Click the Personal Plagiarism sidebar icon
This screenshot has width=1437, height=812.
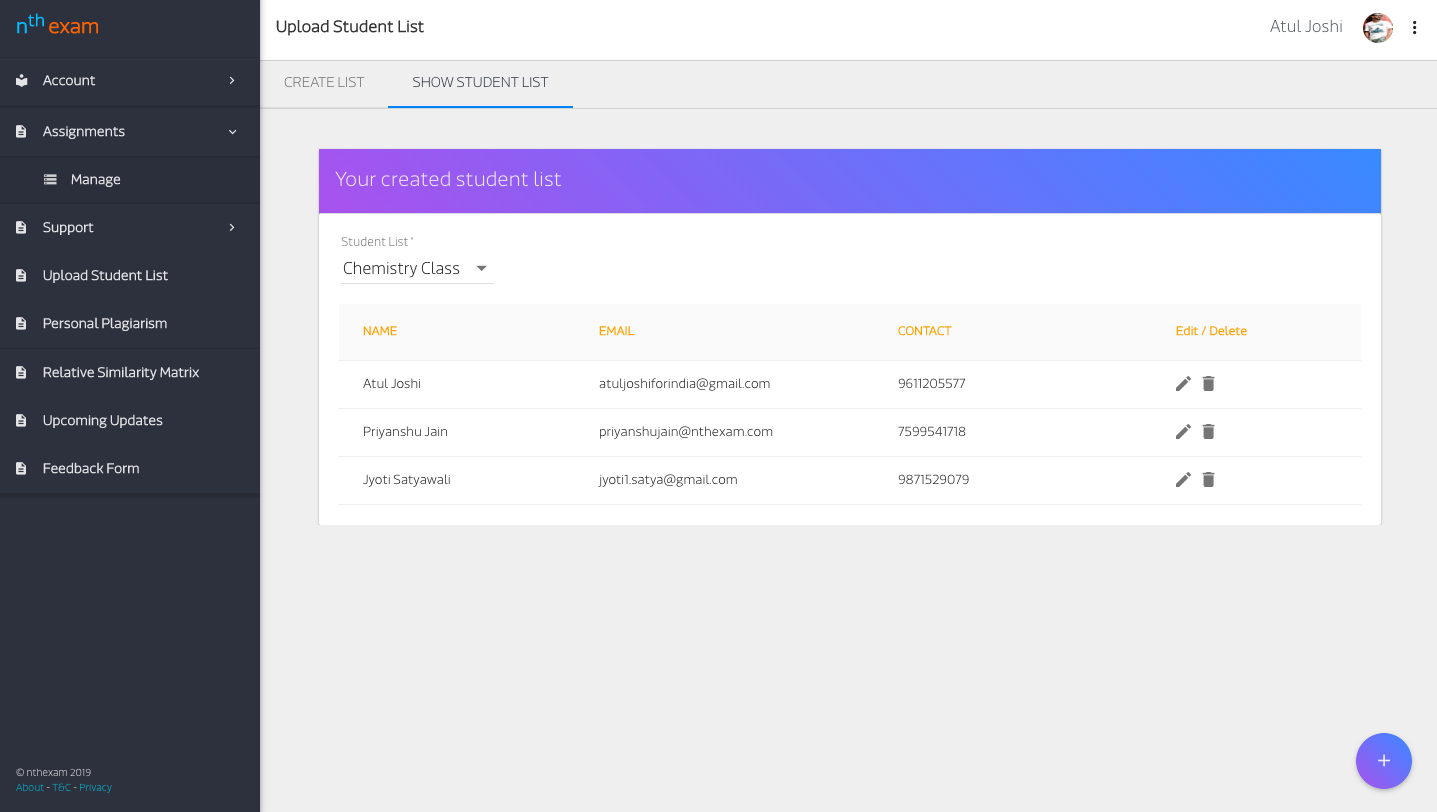click(21, 324)
